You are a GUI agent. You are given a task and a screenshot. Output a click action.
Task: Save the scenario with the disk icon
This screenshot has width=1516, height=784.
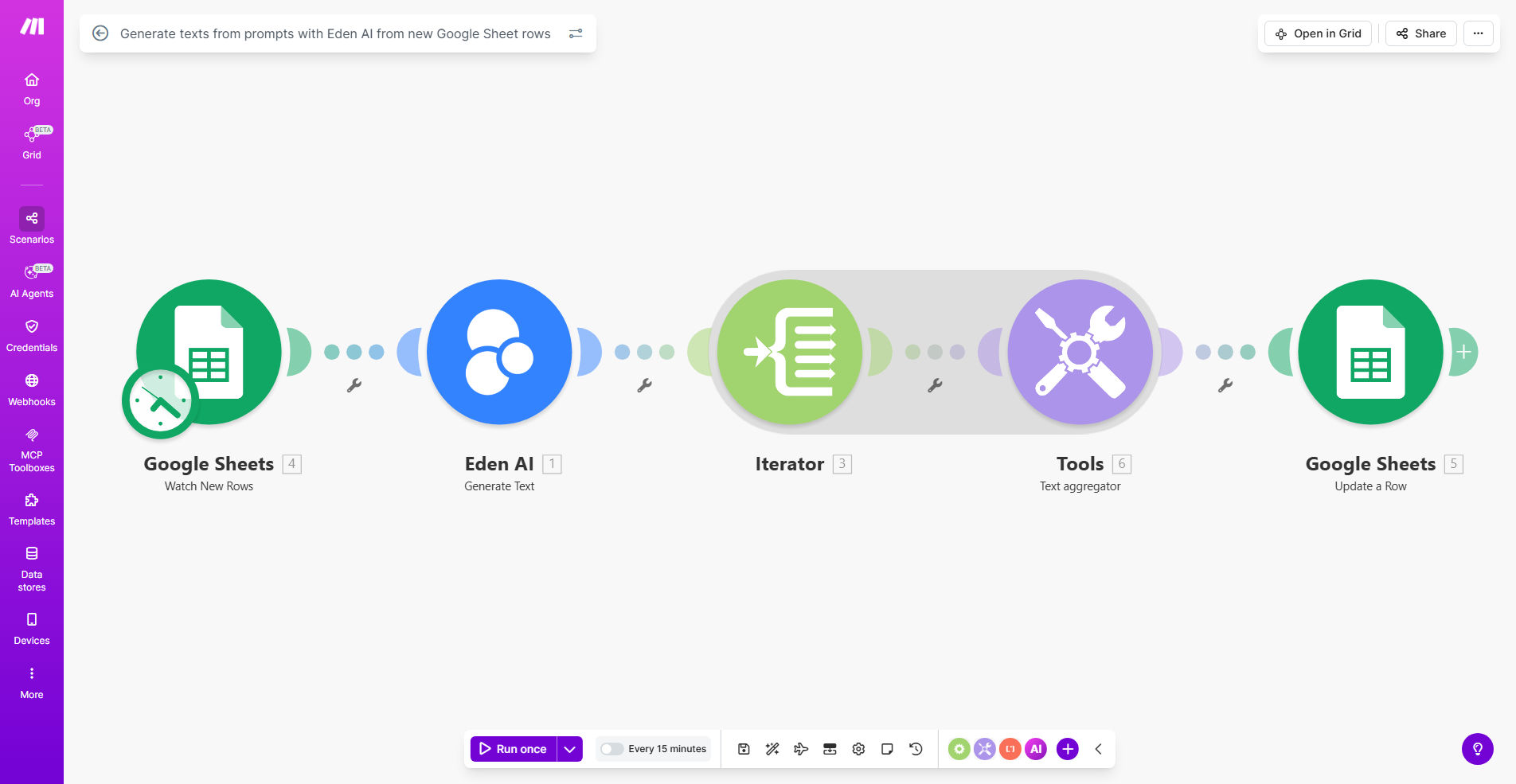744,749
